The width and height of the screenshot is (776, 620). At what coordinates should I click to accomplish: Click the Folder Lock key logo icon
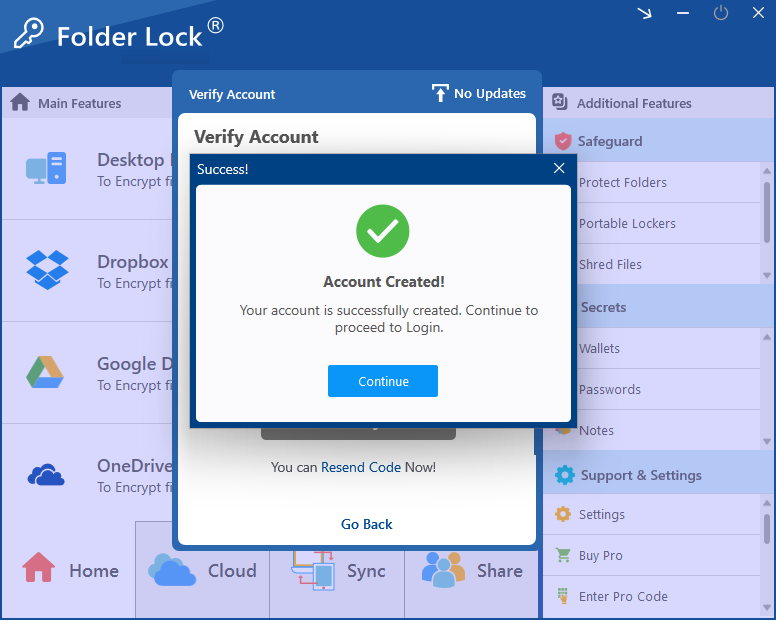coord(28,33)
